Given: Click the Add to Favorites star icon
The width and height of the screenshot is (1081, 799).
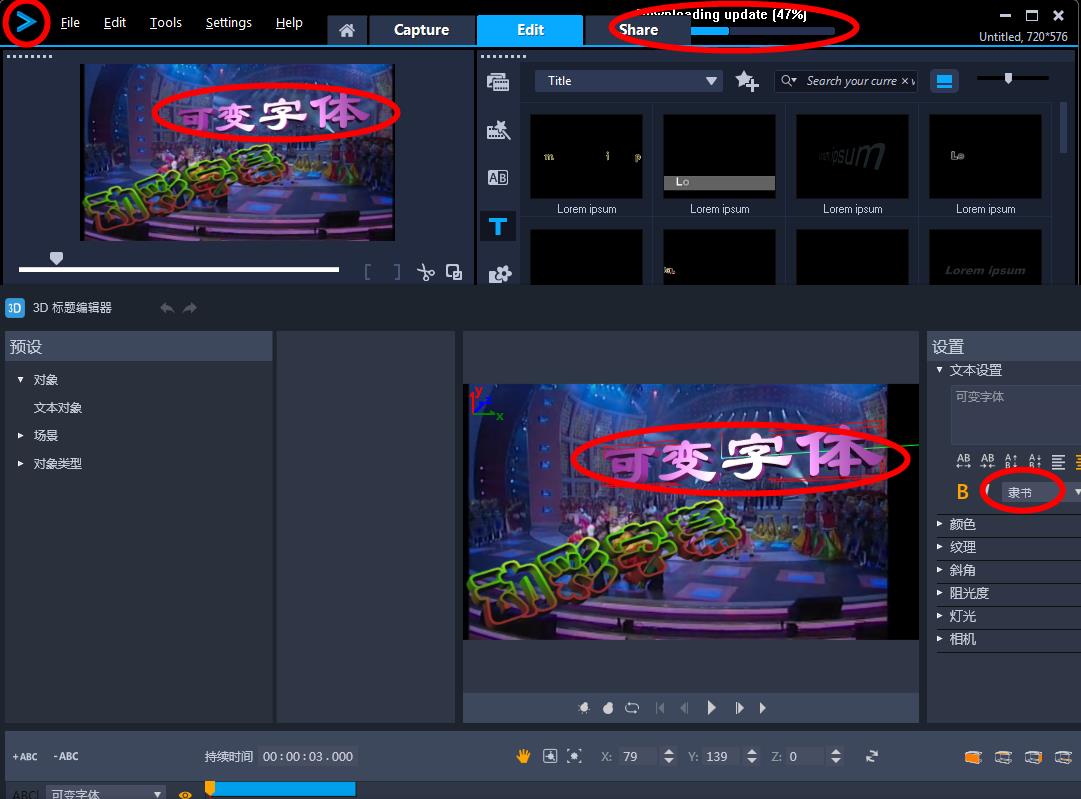Looking at the screenshot, I should pos(747,81).
